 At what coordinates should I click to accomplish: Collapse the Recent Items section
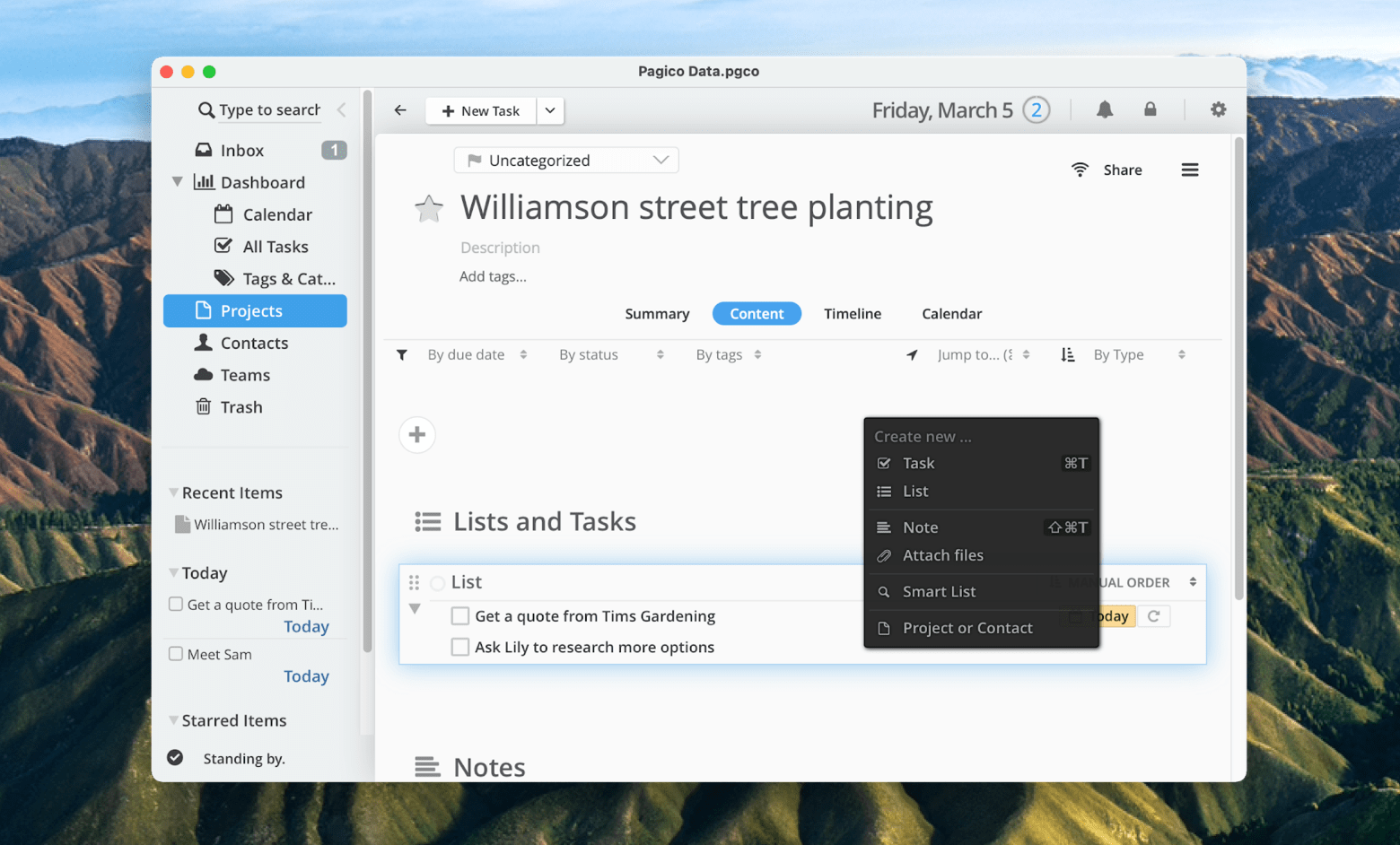173,492
